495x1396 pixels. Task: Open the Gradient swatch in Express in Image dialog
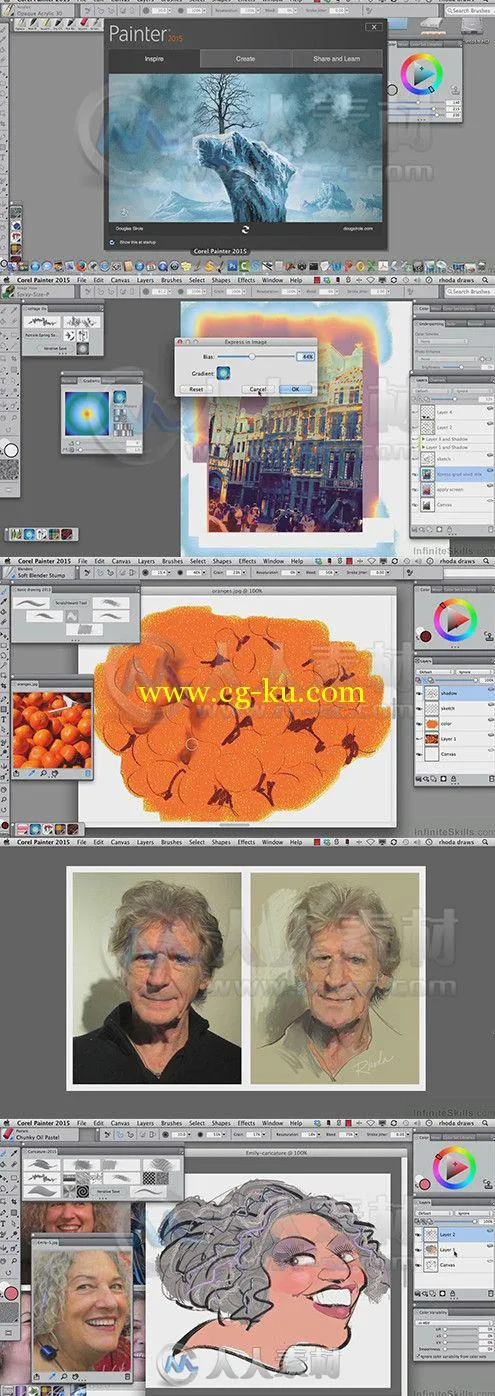coord(223,372)
